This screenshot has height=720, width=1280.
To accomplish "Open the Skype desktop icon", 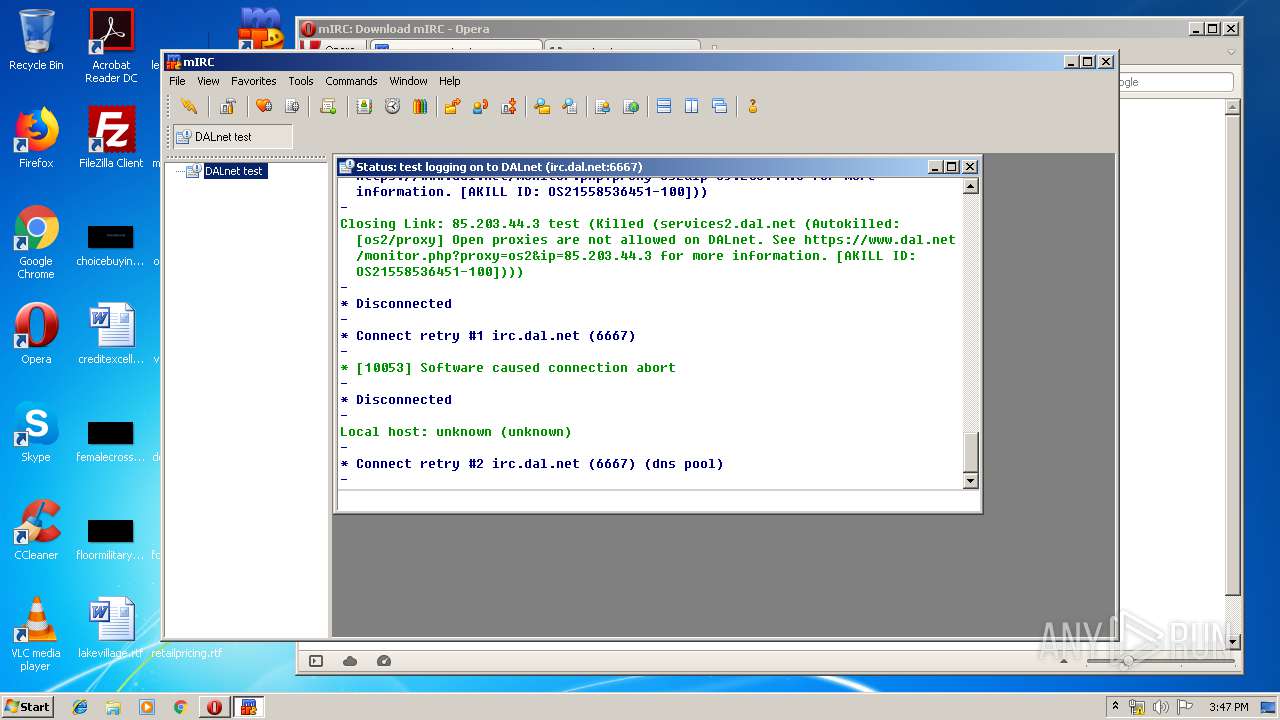I will click(x=36, y=433).
